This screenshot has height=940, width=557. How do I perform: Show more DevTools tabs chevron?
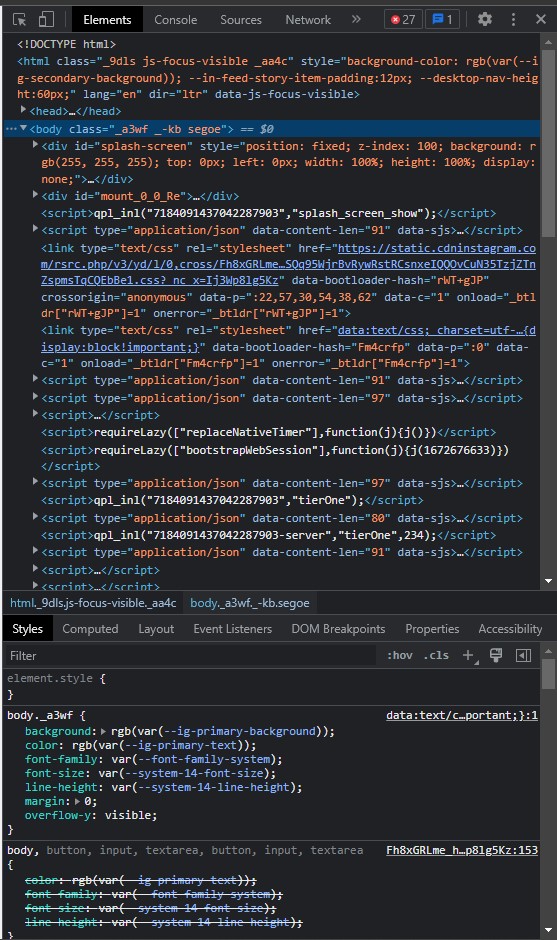click(356, 19)
